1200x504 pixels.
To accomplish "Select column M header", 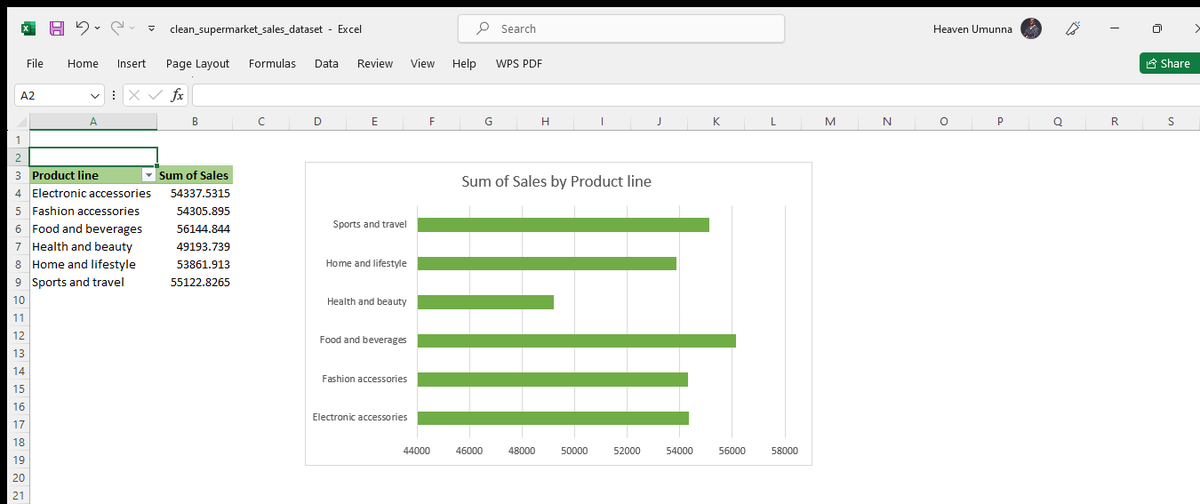I will click(830, 122).
